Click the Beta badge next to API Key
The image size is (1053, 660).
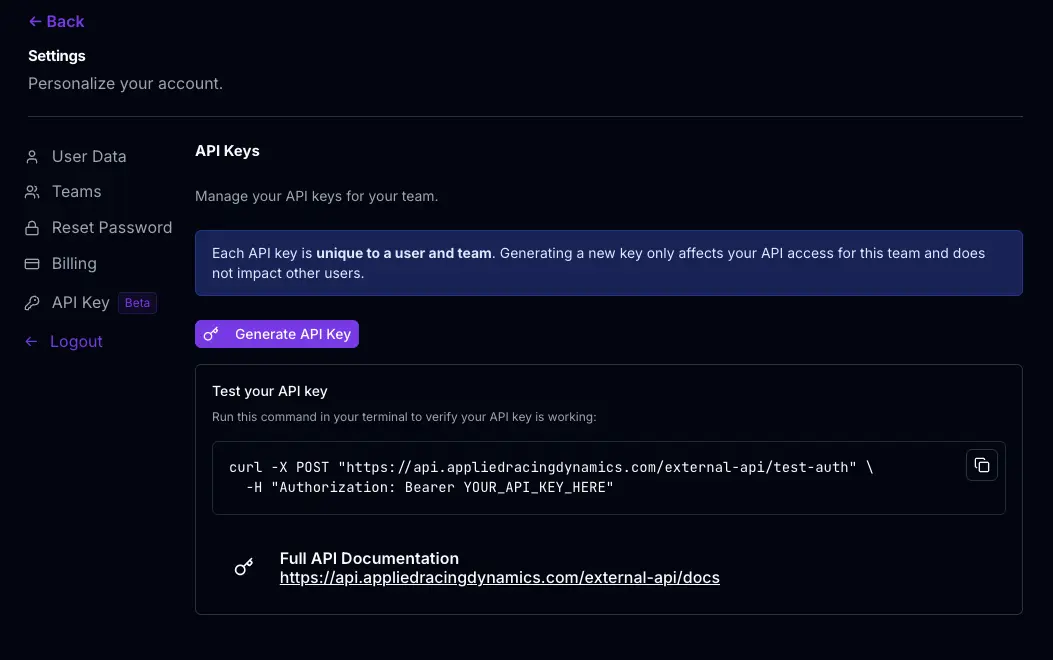(x=137, y=303)
